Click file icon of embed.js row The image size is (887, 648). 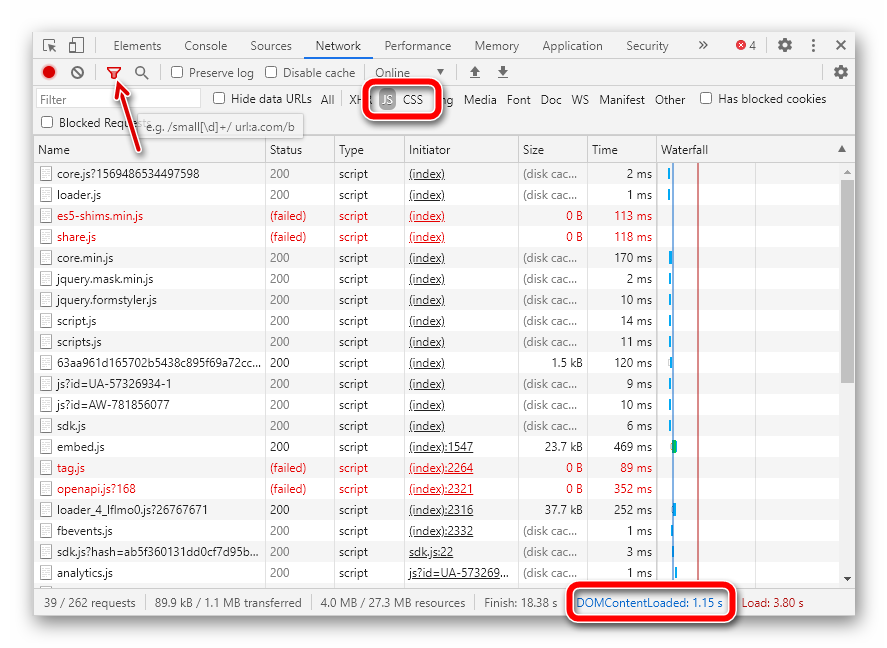tap(46, 447)
